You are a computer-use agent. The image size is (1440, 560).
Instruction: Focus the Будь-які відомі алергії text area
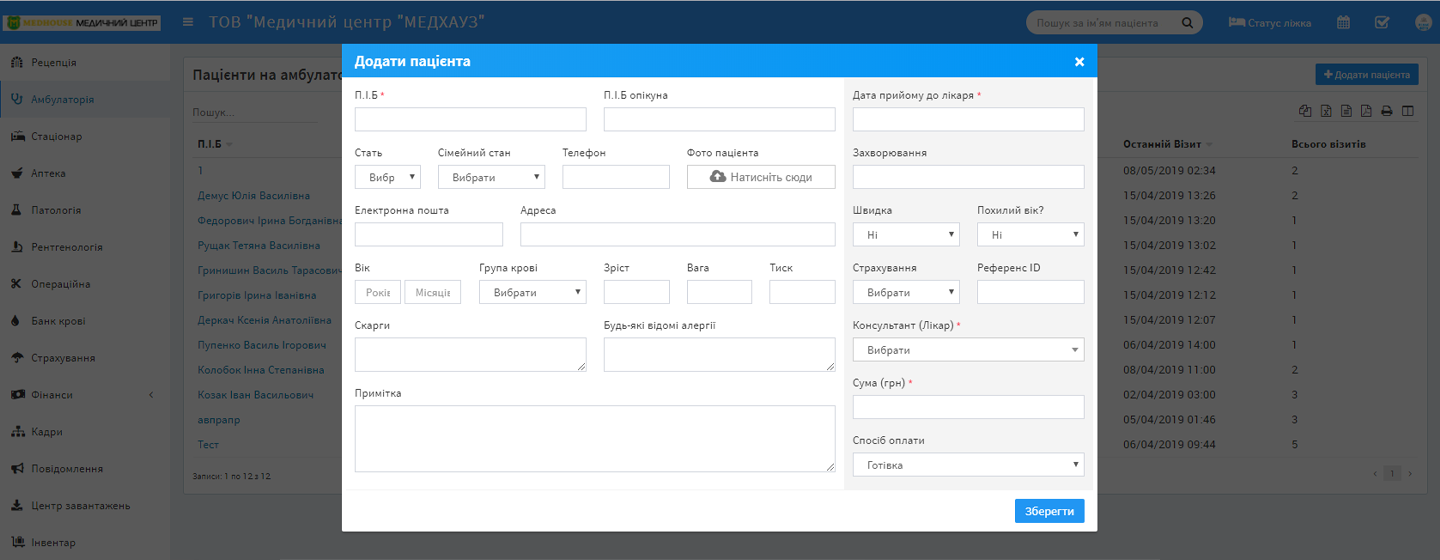point(720,354)
